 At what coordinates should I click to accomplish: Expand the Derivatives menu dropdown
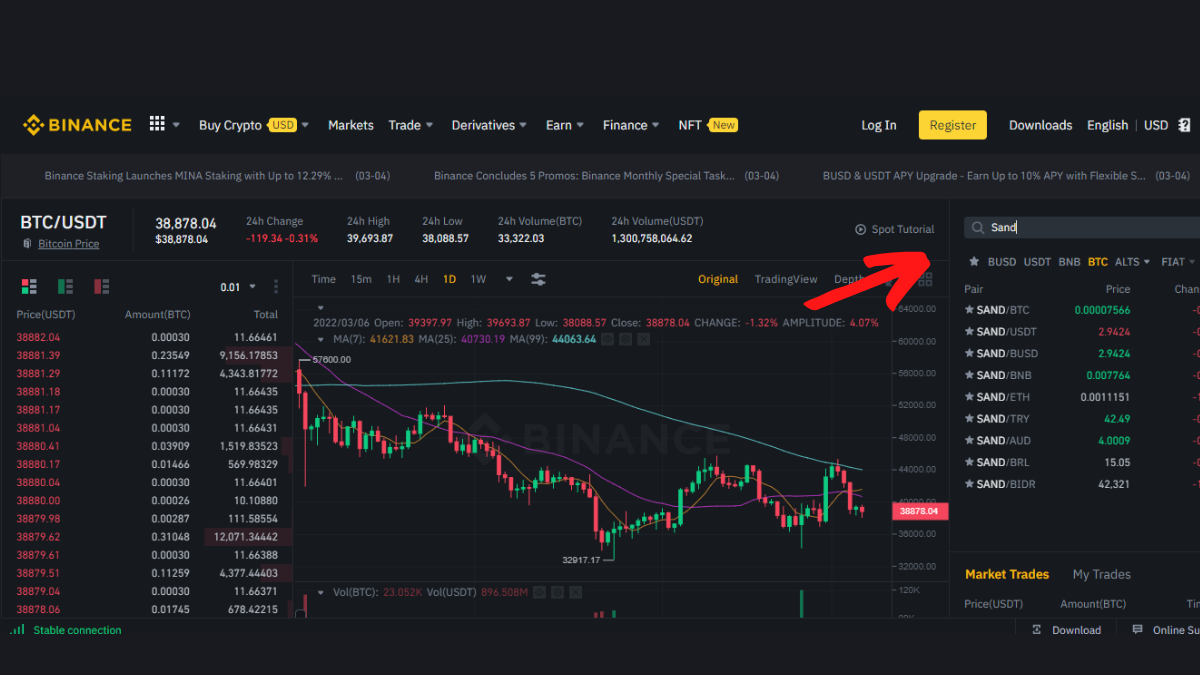523,126
